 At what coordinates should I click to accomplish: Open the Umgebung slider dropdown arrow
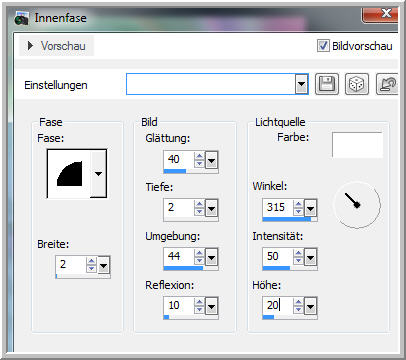click(212, 257)
